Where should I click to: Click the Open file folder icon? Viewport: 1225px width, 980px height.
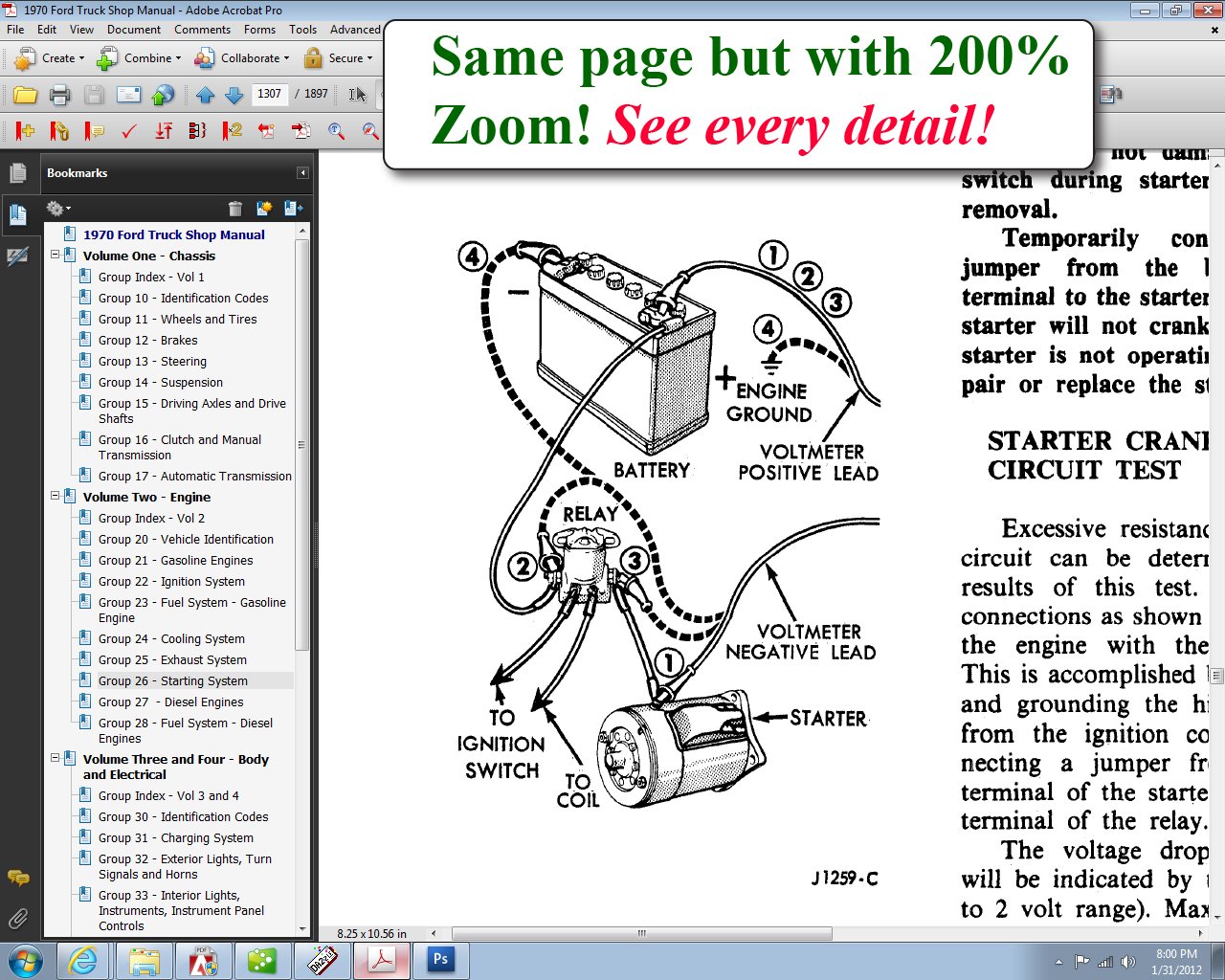coord(25,95)
